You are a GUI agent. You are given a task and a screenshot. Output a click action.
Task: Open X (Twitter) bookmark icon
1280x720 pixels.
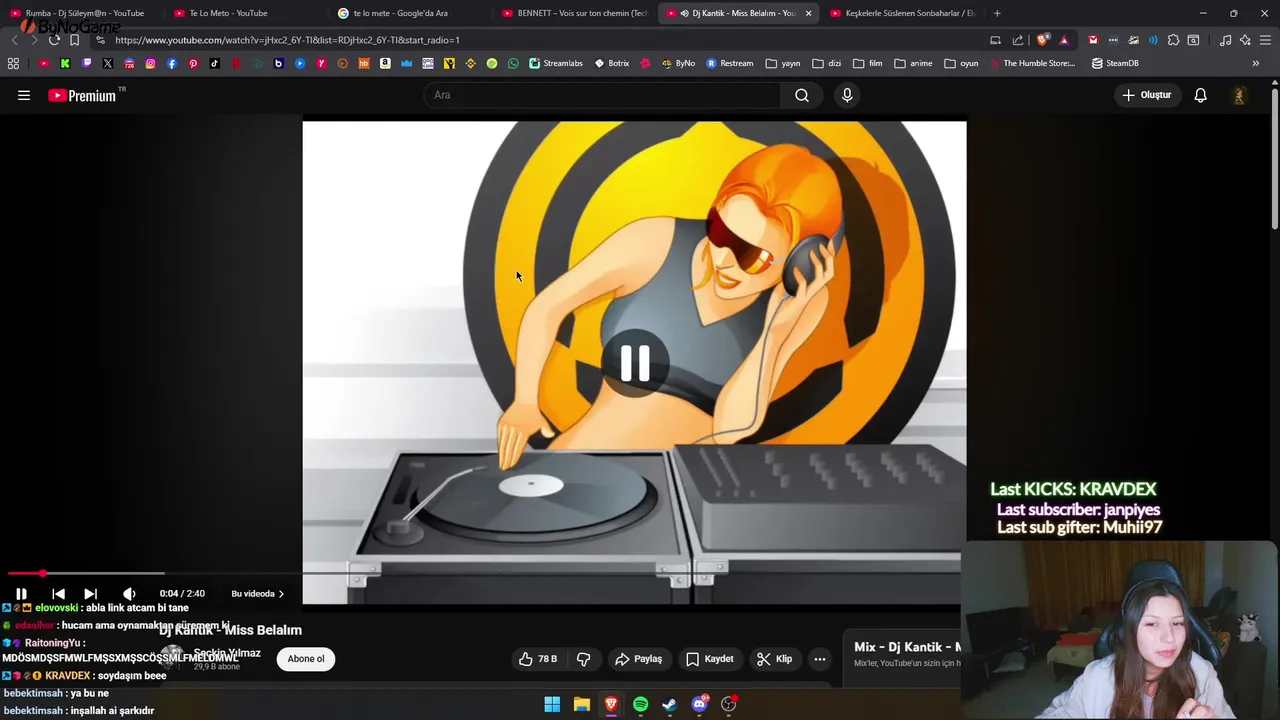108,63
